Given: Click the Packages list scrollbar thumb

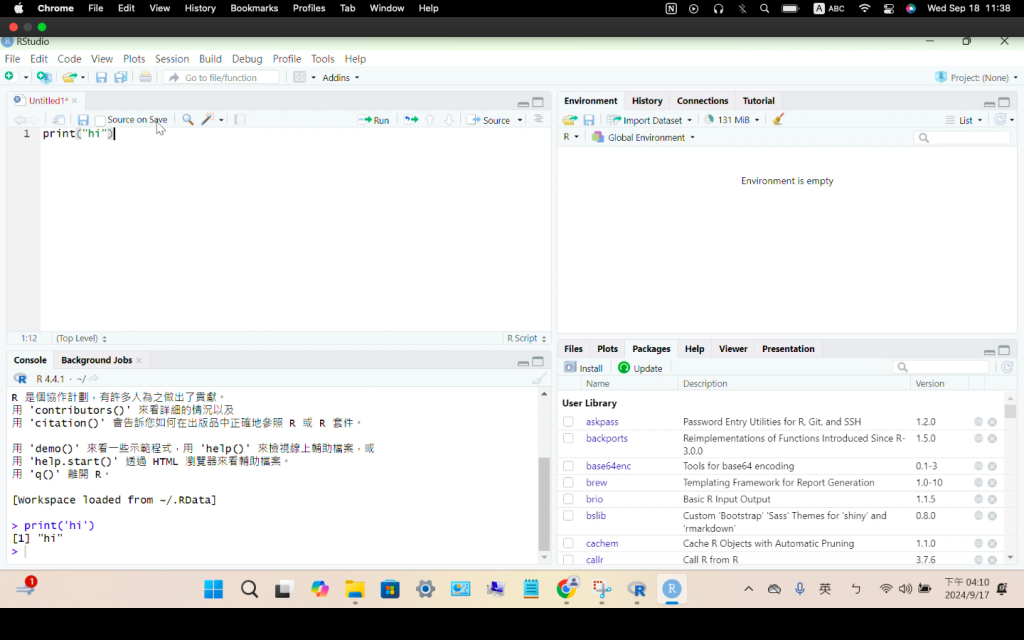Looking at the screenshot, I should 1010,411.
